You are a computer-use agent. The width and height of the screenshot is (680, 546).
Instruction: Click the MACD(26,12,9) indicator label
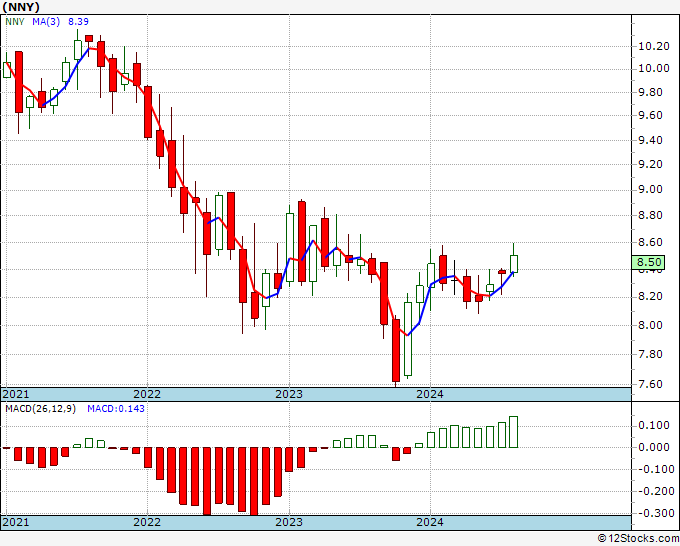pos(40,409)
